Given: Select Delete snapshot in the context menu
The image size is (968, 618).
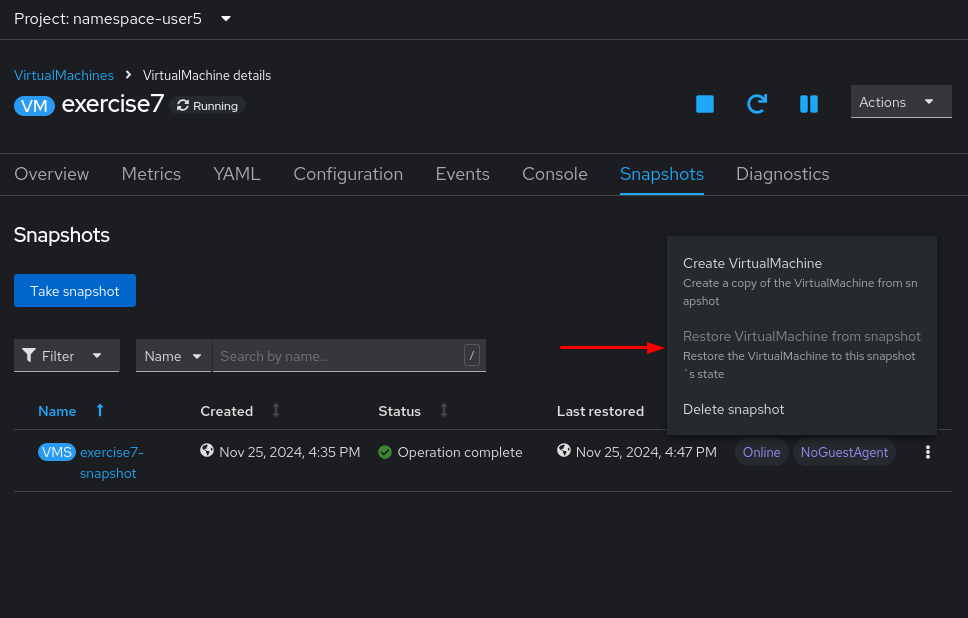Looking at the screenshot, I should pyautogui.click(x=733, y=409).
